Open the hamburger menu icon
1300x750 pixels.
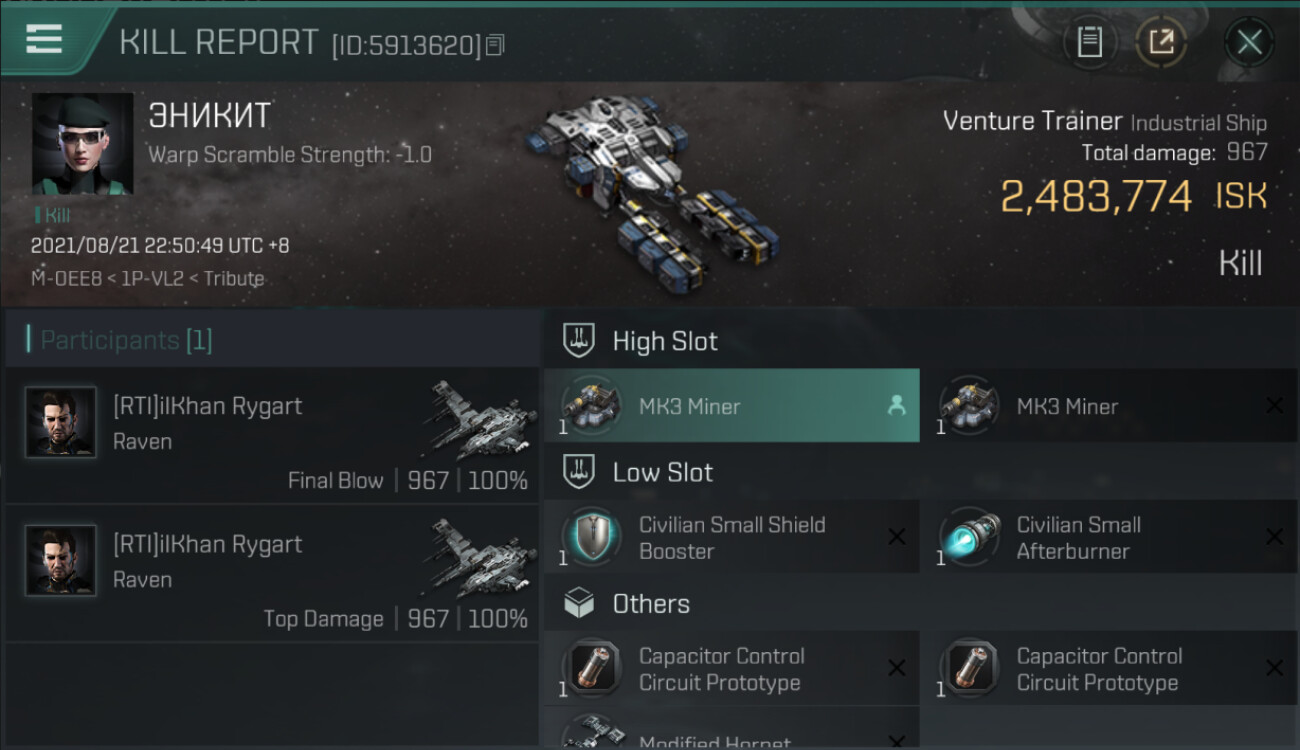point(44,40)
